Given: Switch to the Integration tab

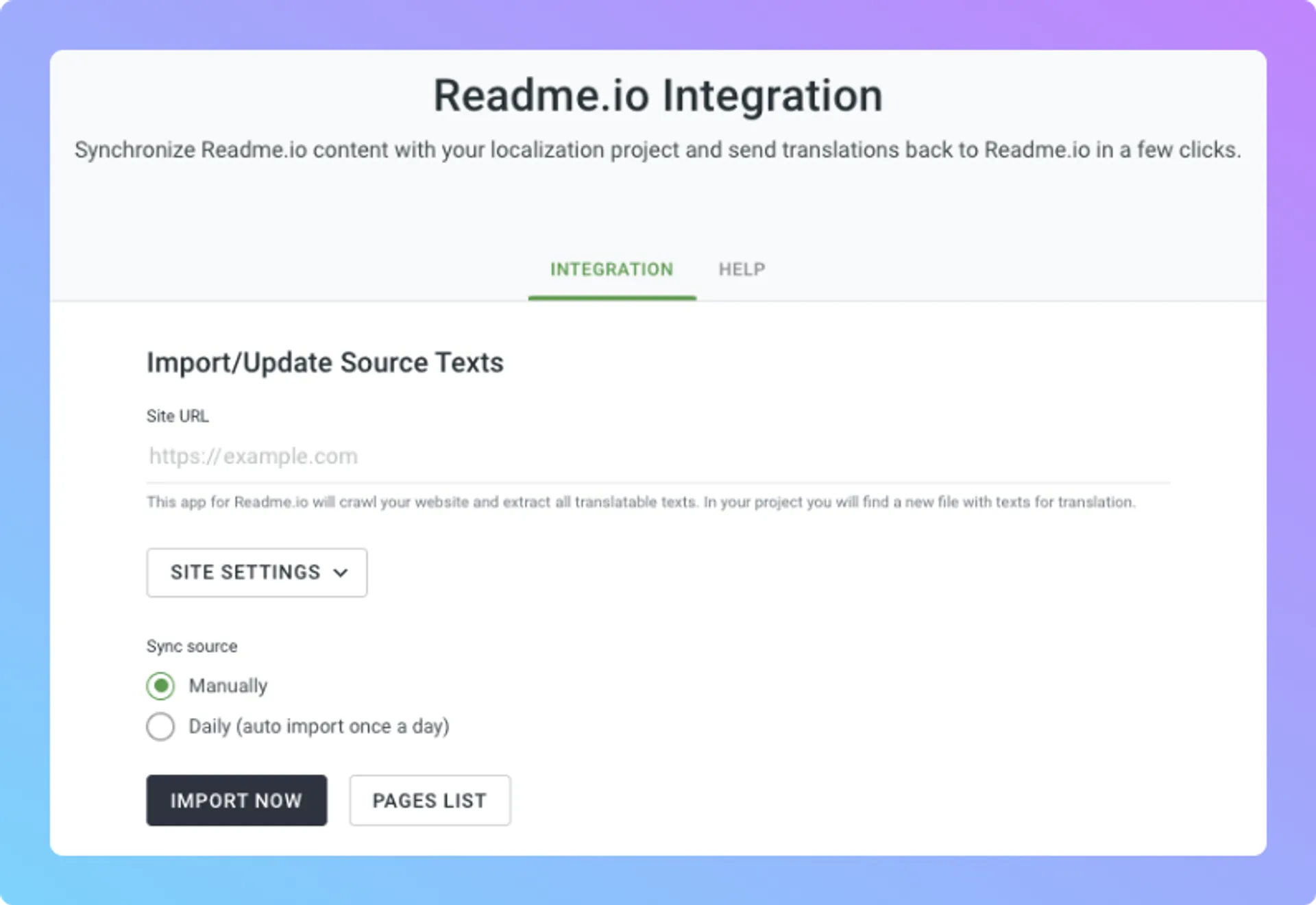Looking at the screenshot, I should pos(611,269).
